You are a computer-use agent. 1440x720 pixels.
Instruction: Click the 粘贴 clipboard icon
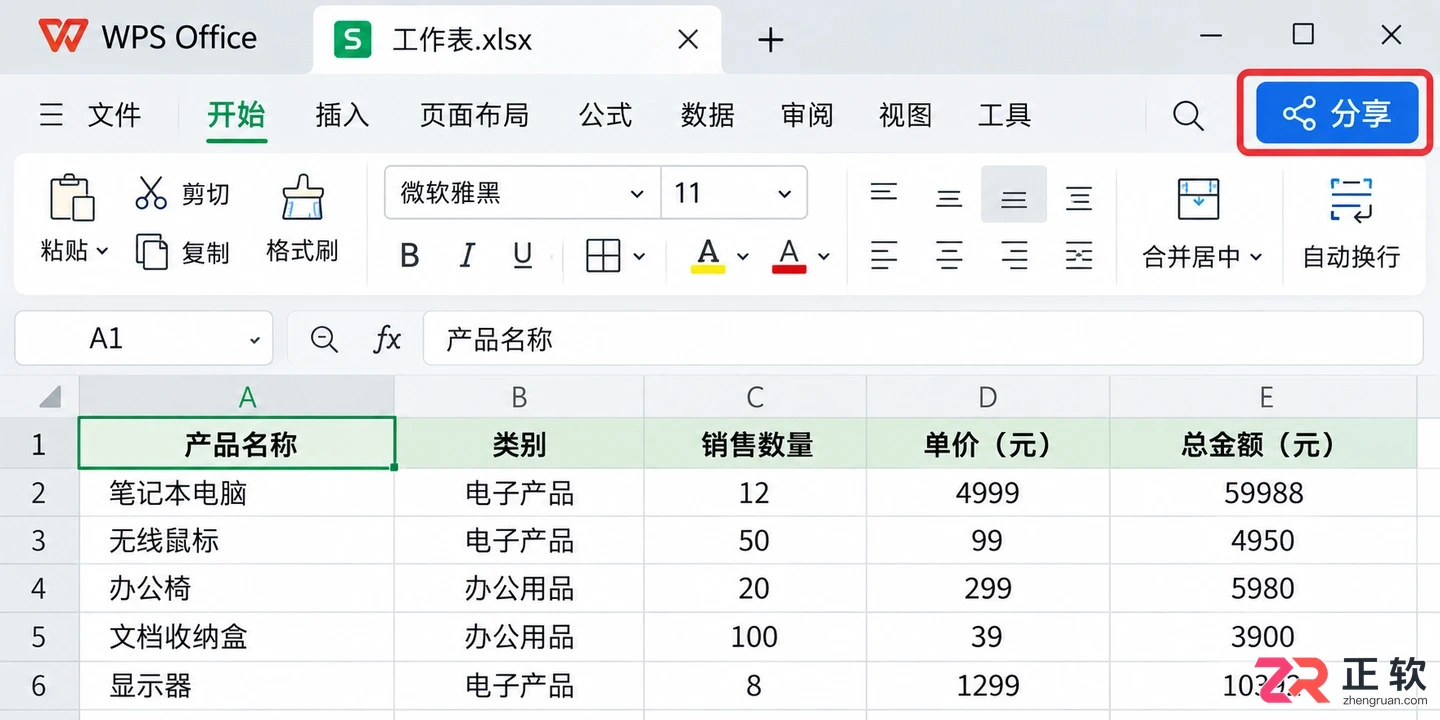point(72,197)
